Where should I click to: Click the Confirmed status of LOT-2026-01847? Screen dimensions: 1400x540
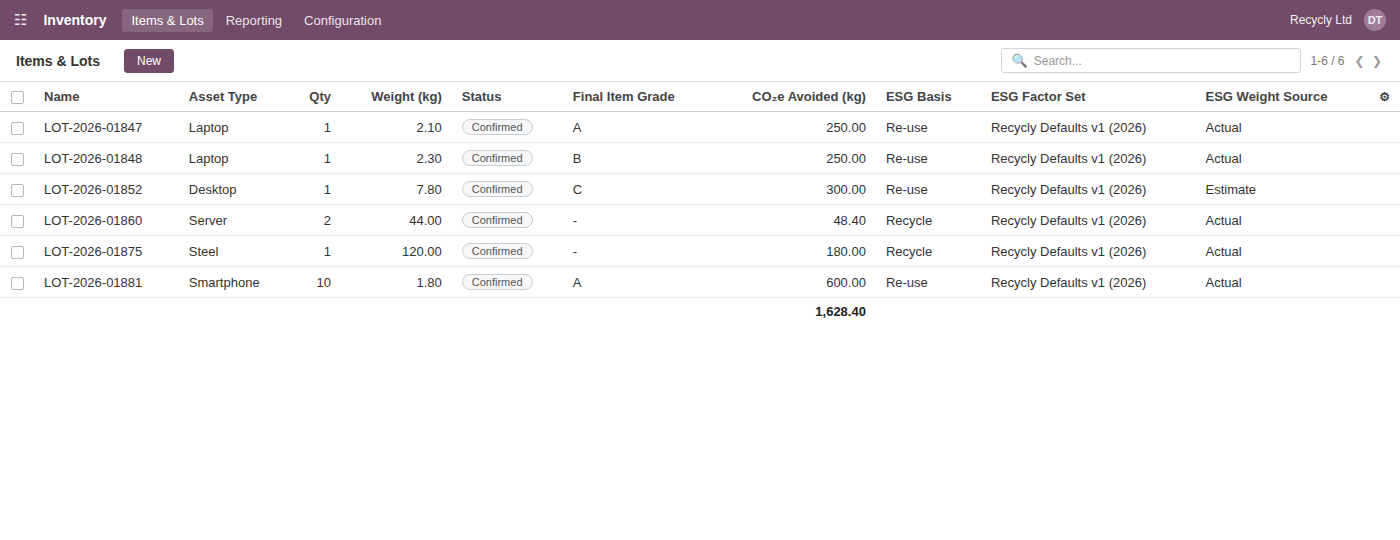(497, 128)
